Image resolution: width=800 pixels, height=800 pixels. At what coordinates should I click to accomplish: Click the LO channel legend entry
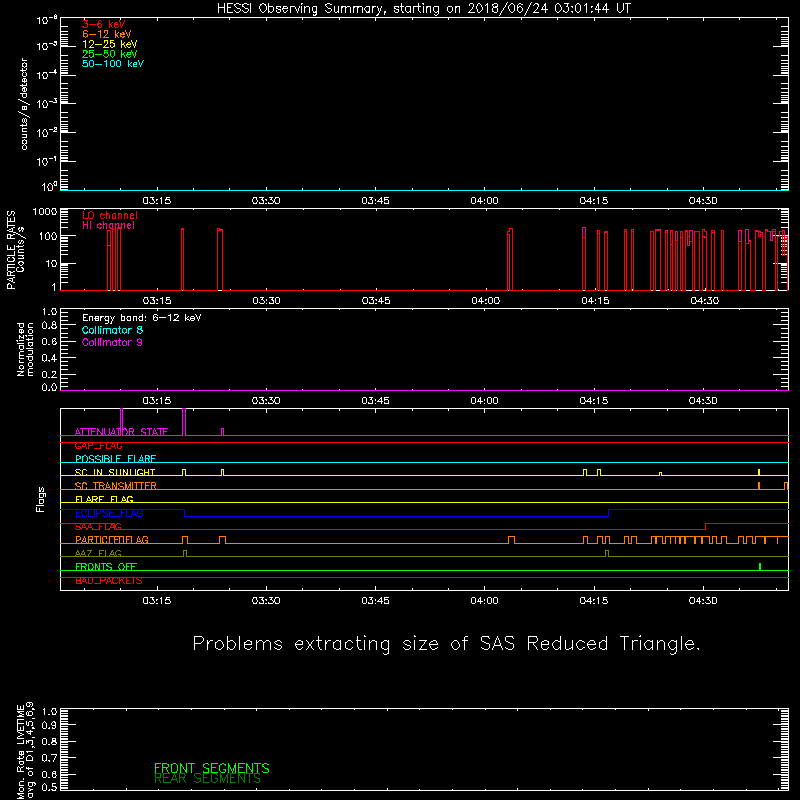coord(110,215)
